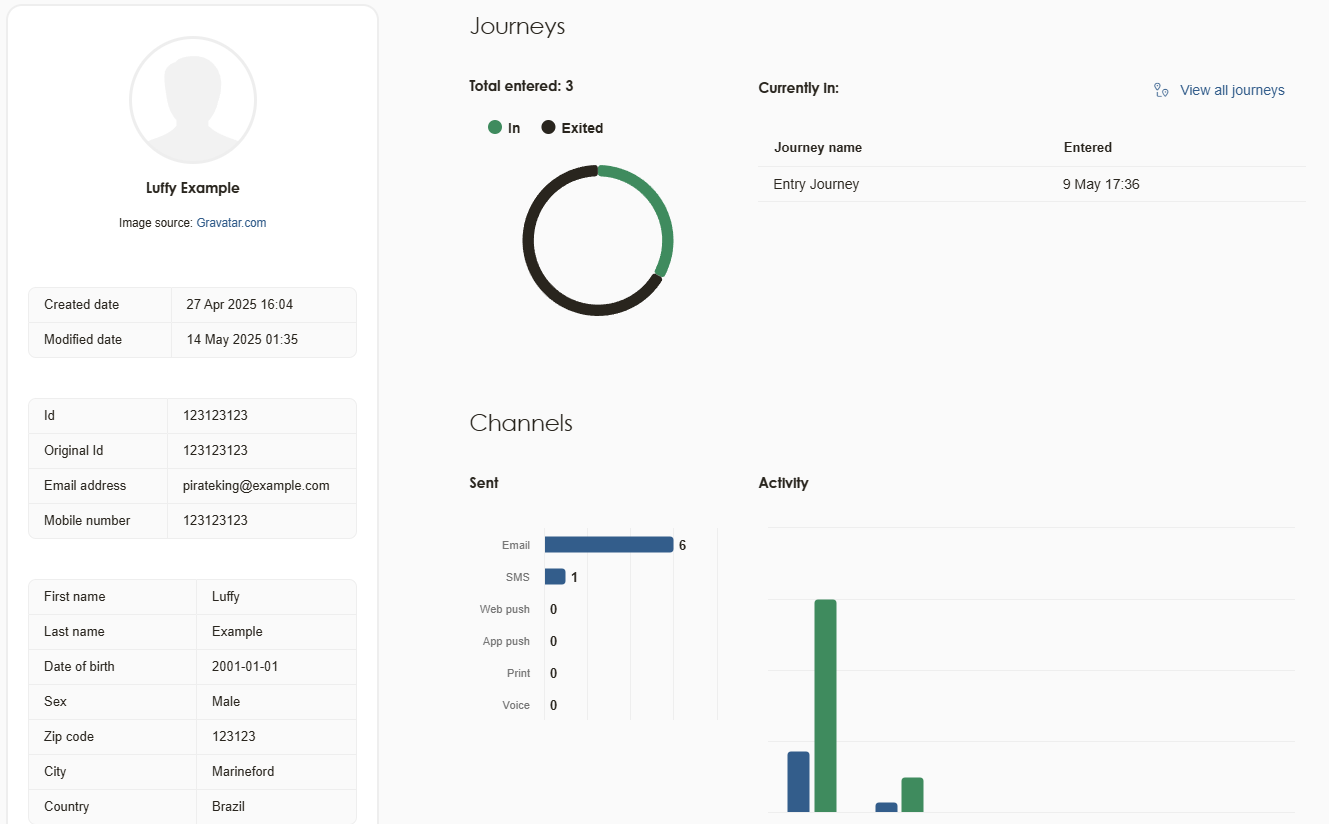This screenshot has width=1329, height=824.
Task: Click the Activity chart title
Action: (783, 483)
